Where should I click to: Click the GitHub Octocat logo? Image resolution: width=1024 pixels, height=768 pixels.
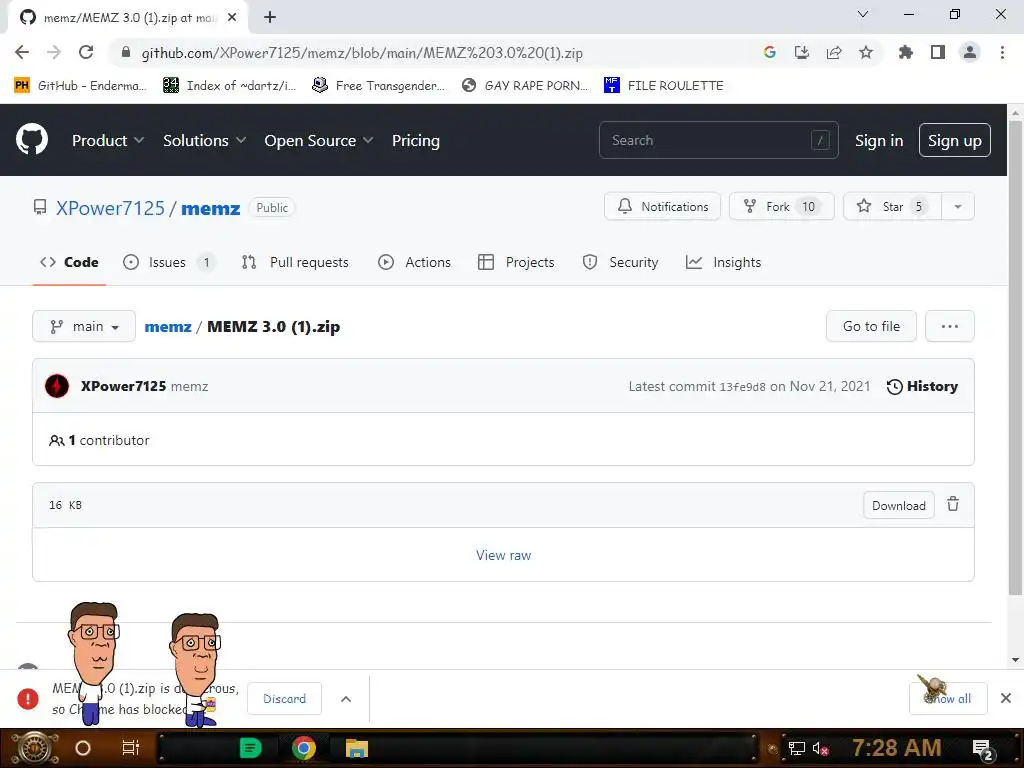click(31, 139)
